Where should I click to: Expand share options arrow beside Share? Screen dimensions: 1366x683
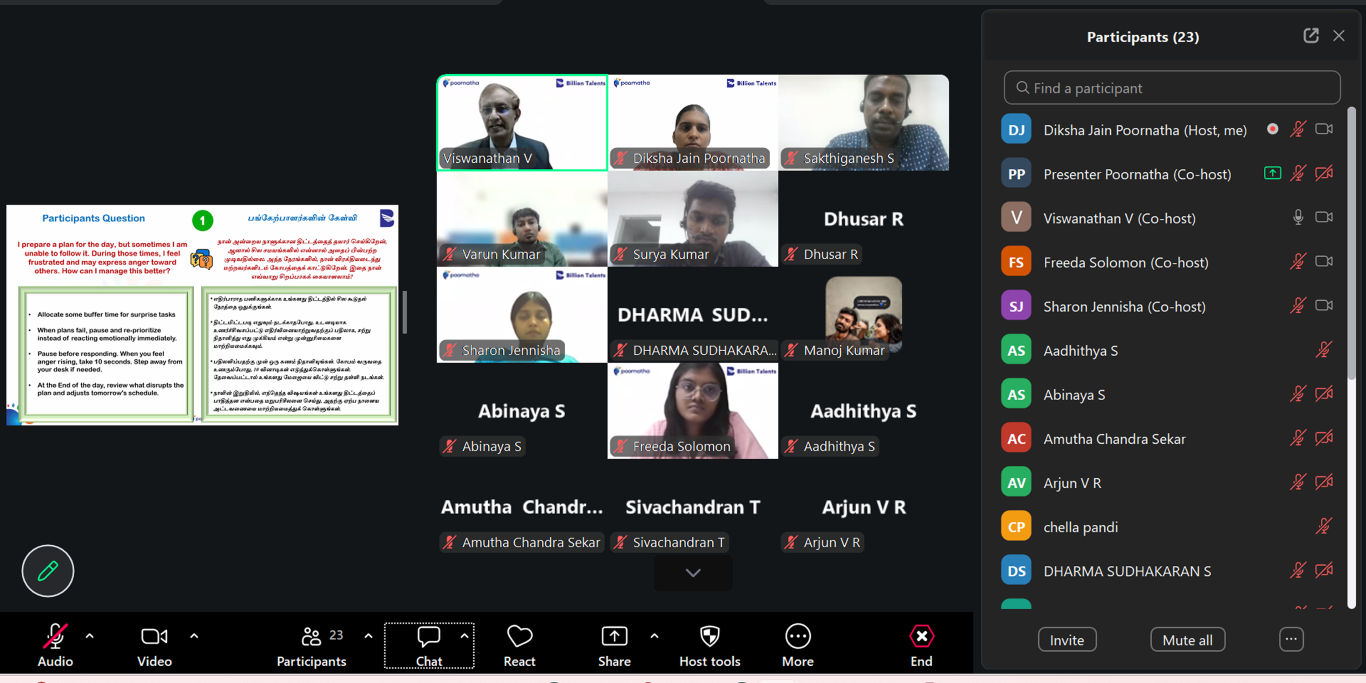click(x=654, y=636)
